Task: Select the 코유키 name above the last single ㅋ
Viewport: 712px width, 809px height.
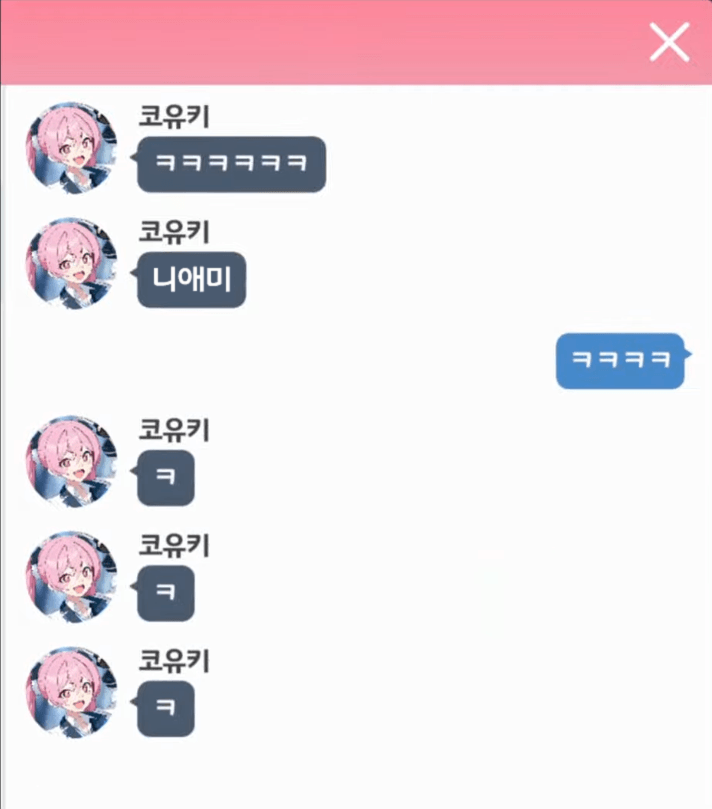Action: tap(174, 661)
